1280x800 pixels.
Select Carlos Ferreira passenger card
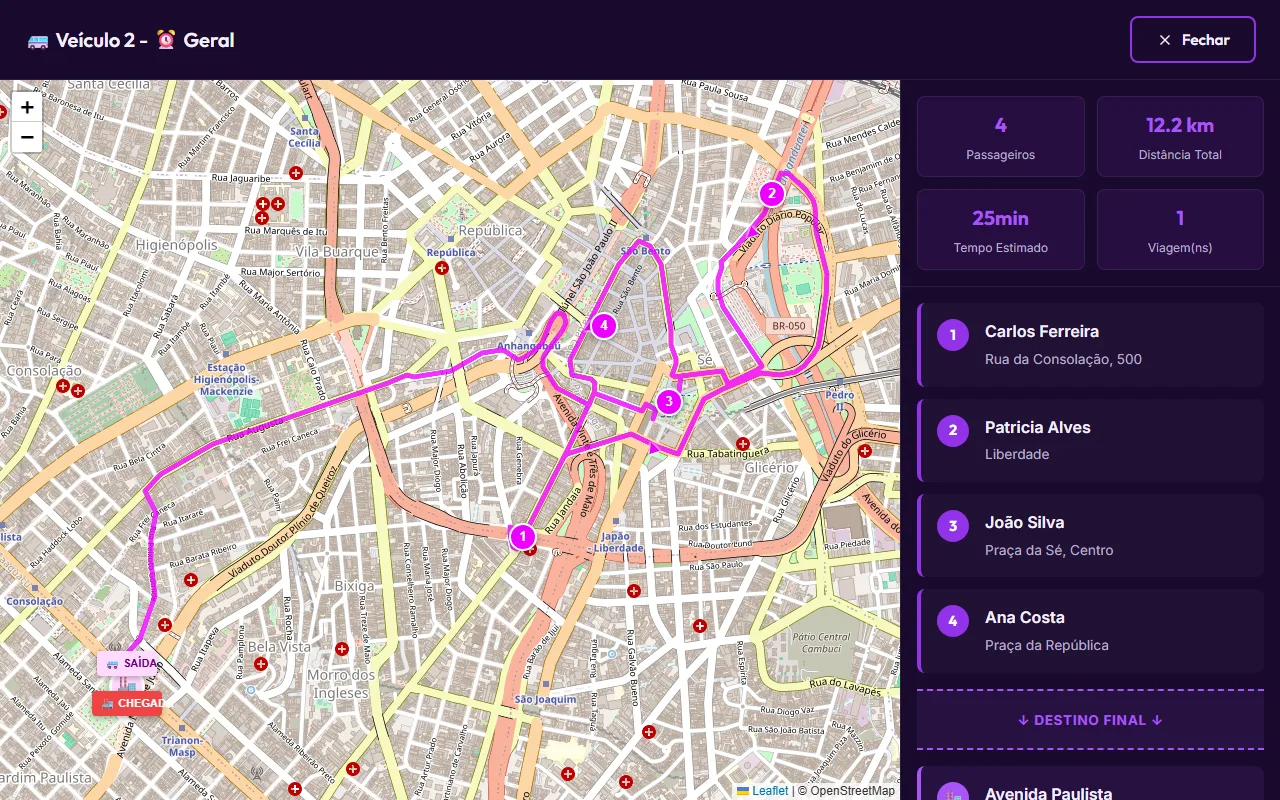coord(1091,345)
